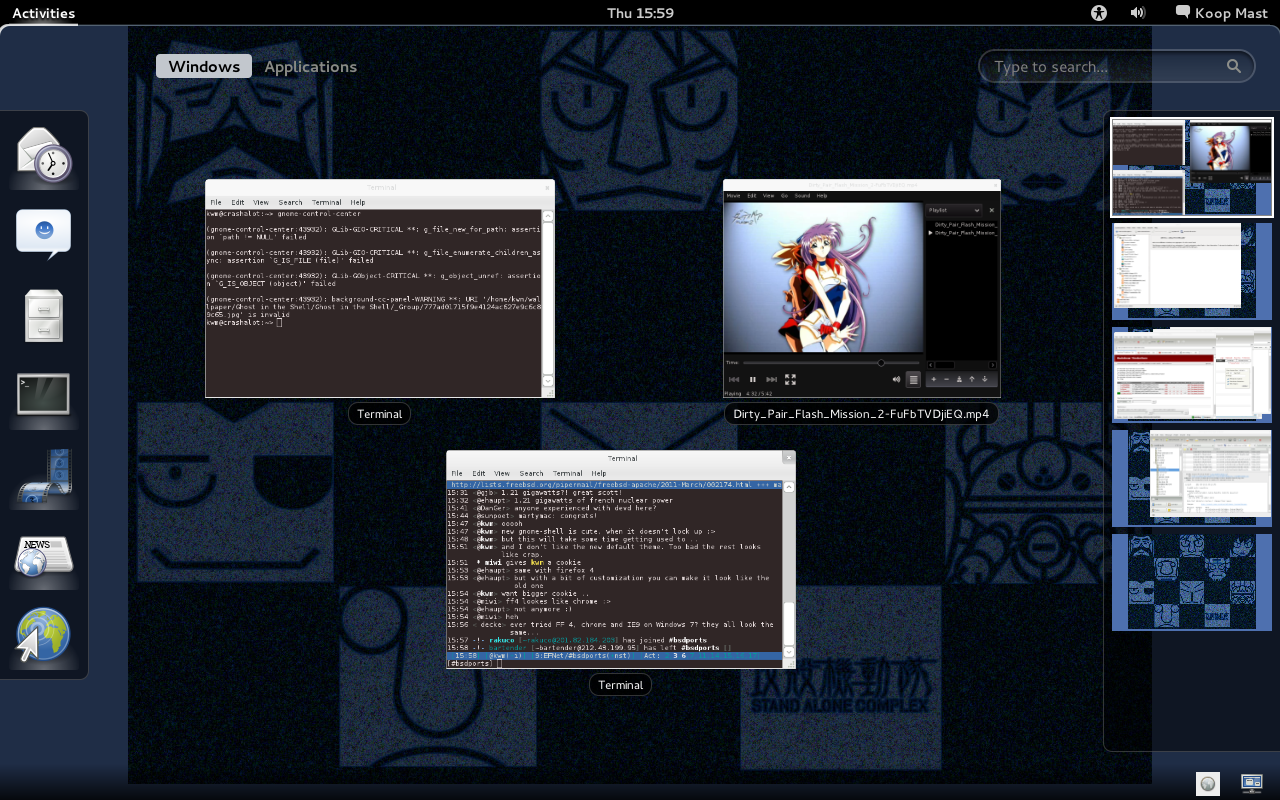Switch to the second workspace thumbnail
Screen dimensions: 1280x800
(1191, 271)
